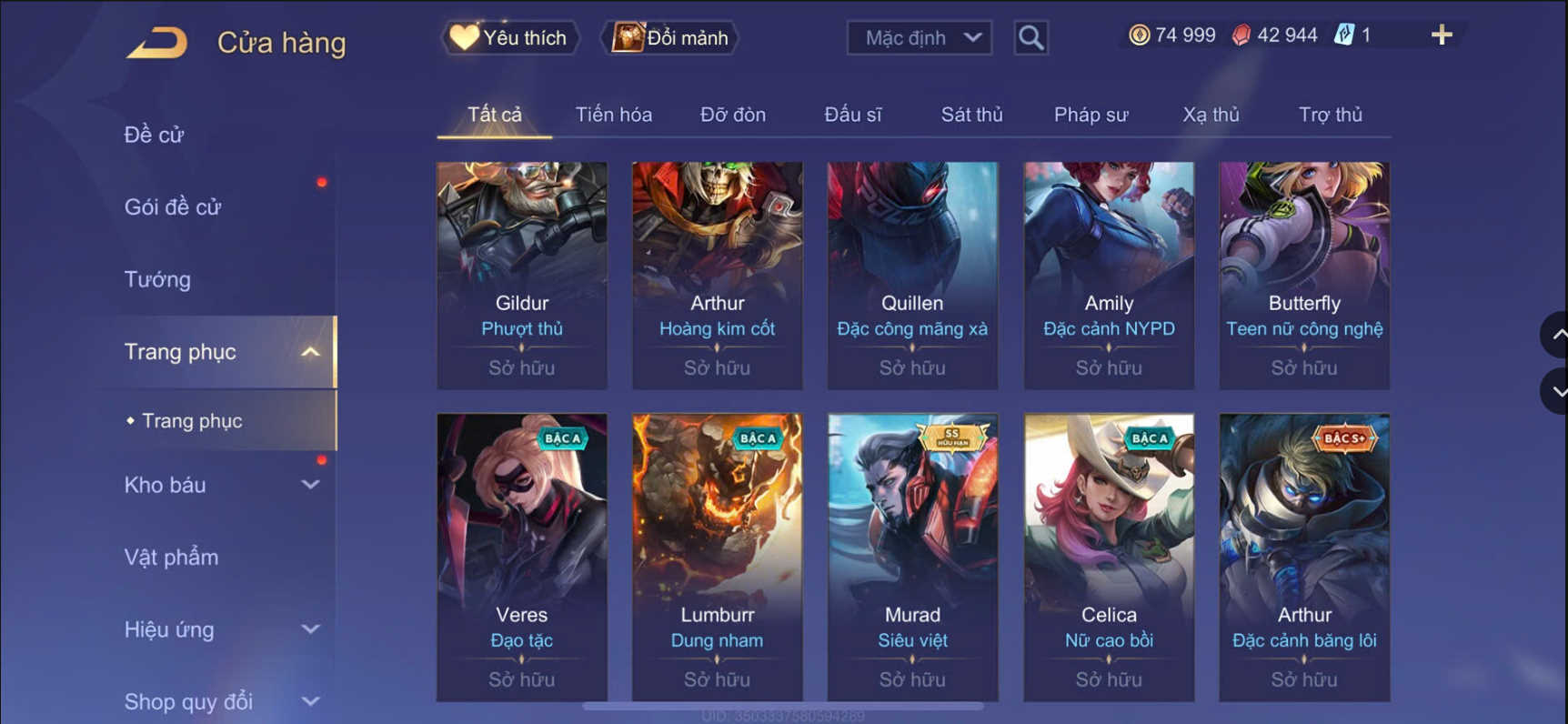The image size is (1568, 724).
Task: Expand the Hiệu ứng sidebar section
Action: pyautogui.click(x=310, y=629)
